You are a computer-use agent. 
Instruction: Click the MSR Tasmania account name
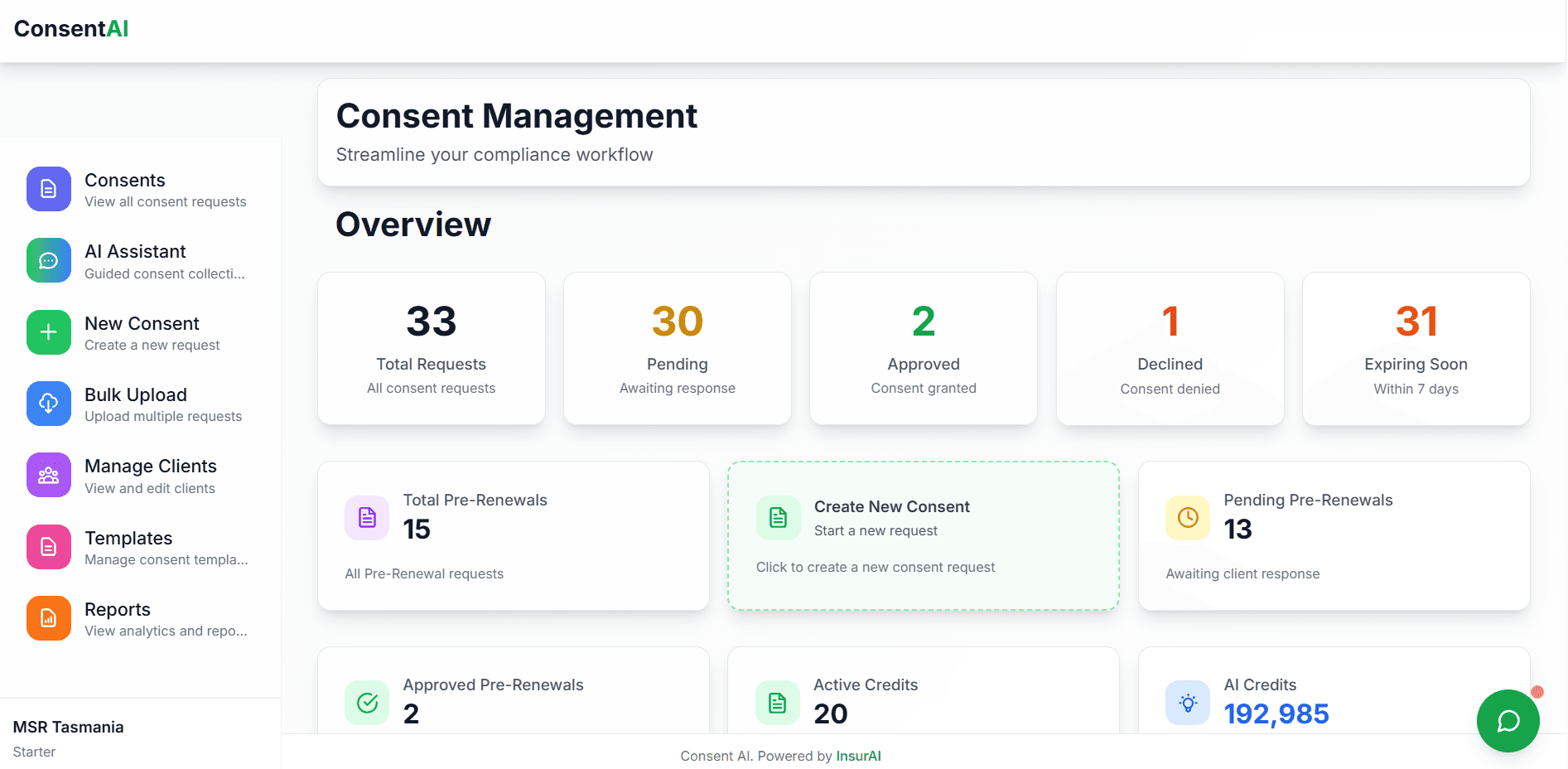pos(68,727)
